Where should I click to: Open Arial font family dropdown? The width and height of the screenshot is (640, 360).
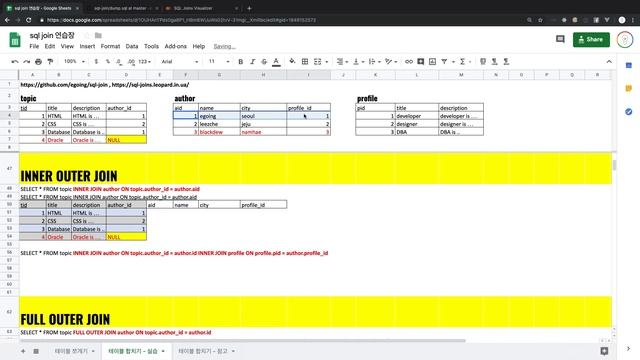pyautogui.click(x=180, y=62)
